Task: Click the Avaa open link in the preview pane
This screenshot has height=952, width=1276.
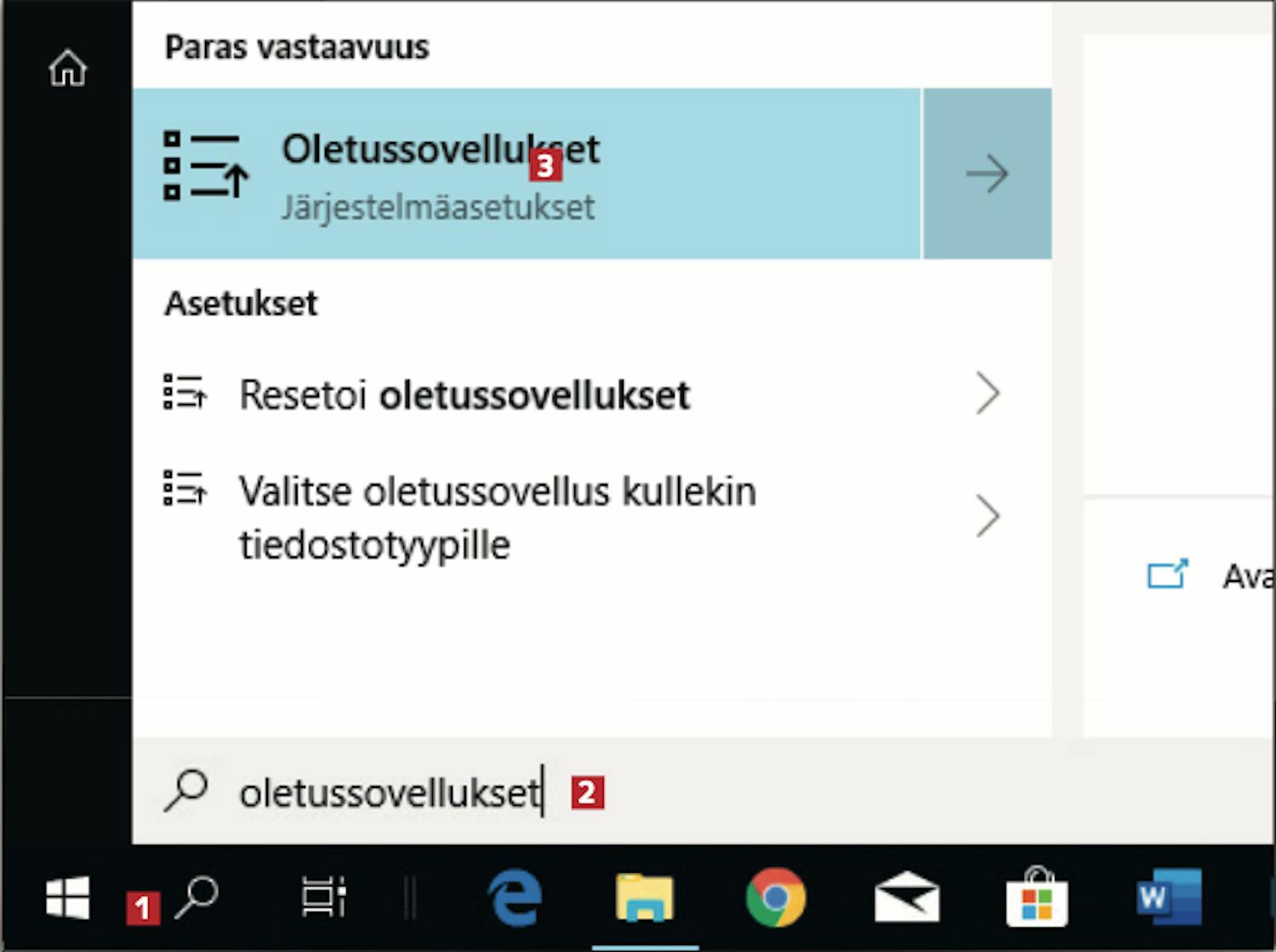Action: coord(1247,577)
